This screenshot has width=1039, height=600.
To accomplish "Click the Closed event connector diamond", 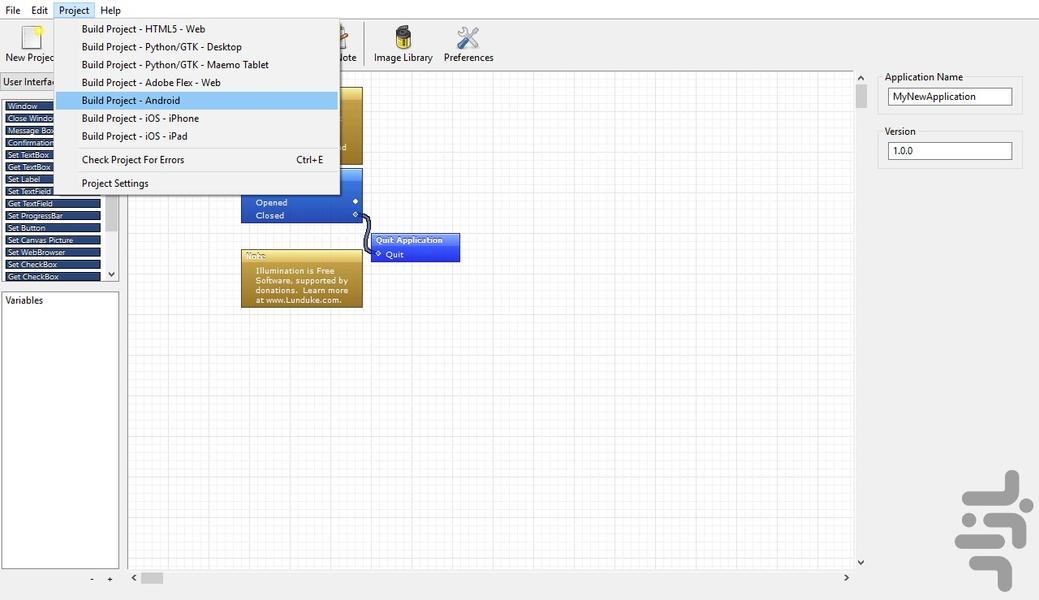I will [355, 215].
